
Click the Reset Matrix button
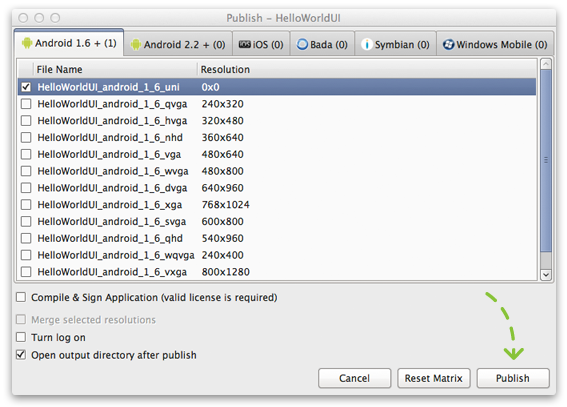point(434,378)
